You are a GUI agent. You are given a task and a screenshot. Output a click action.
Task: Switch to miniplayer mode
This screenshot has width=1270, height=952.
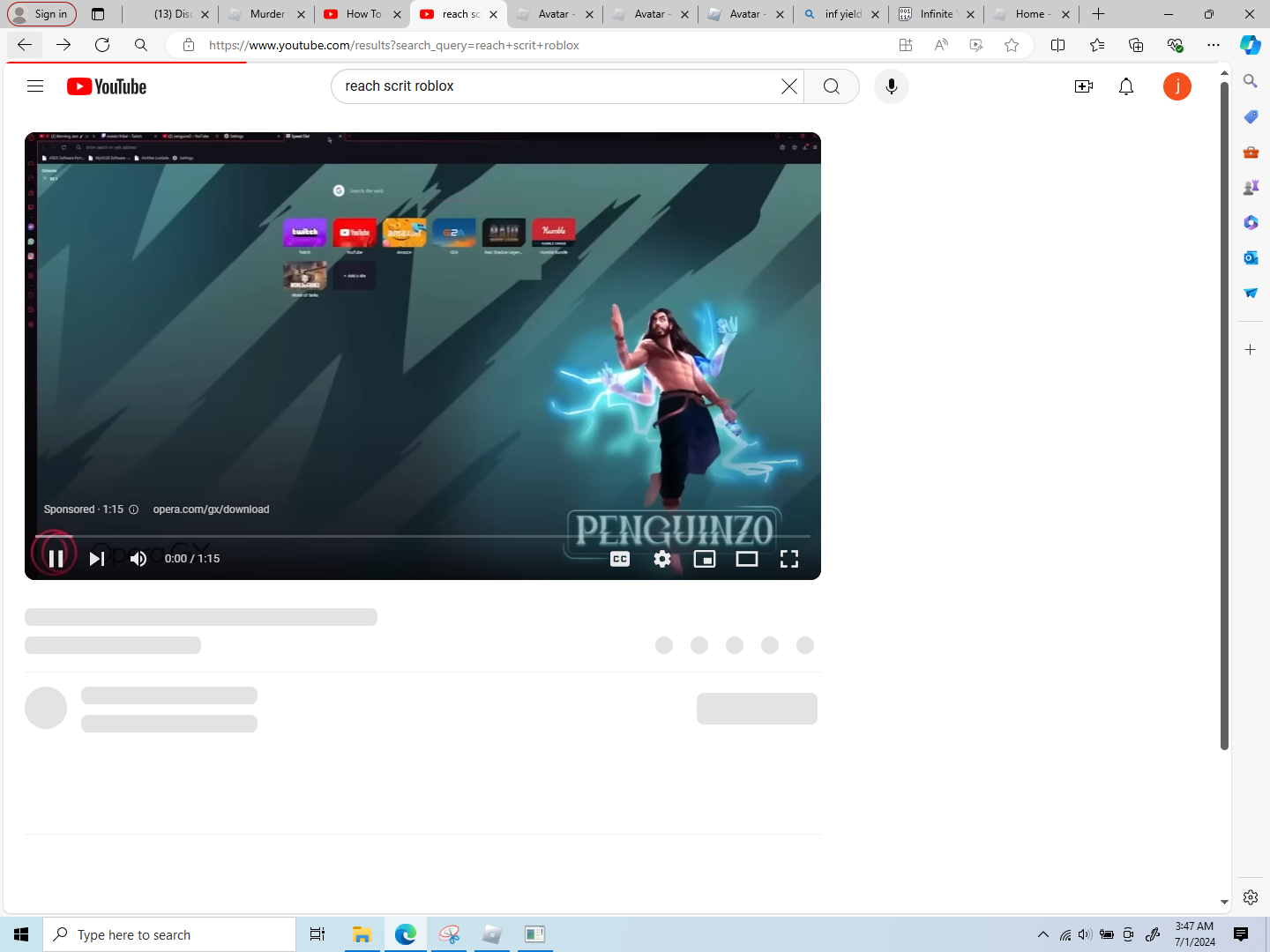pos(705,558)
